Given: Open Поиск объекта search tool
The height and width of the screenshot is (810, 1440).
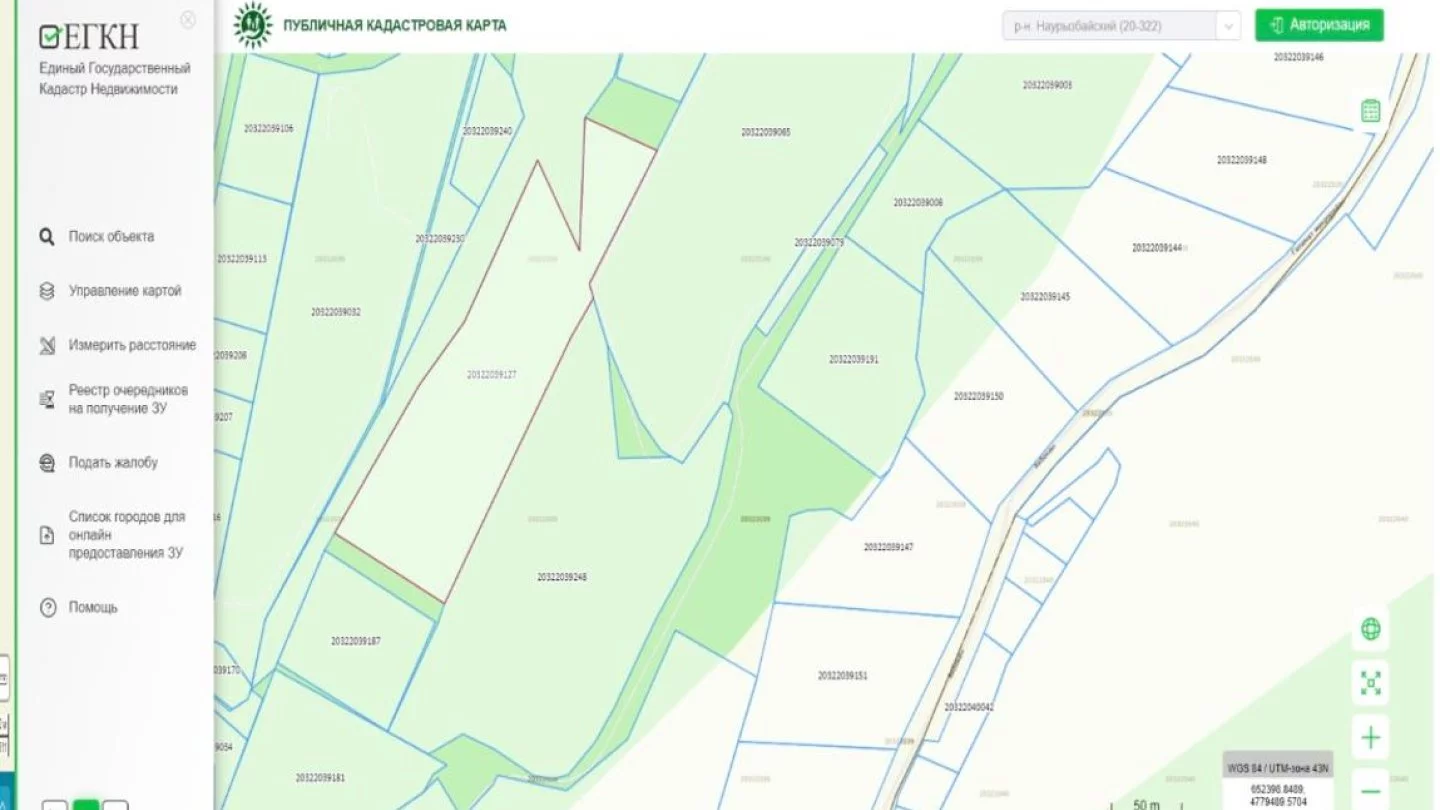Looking at the screenshot, I should (110, 237).
